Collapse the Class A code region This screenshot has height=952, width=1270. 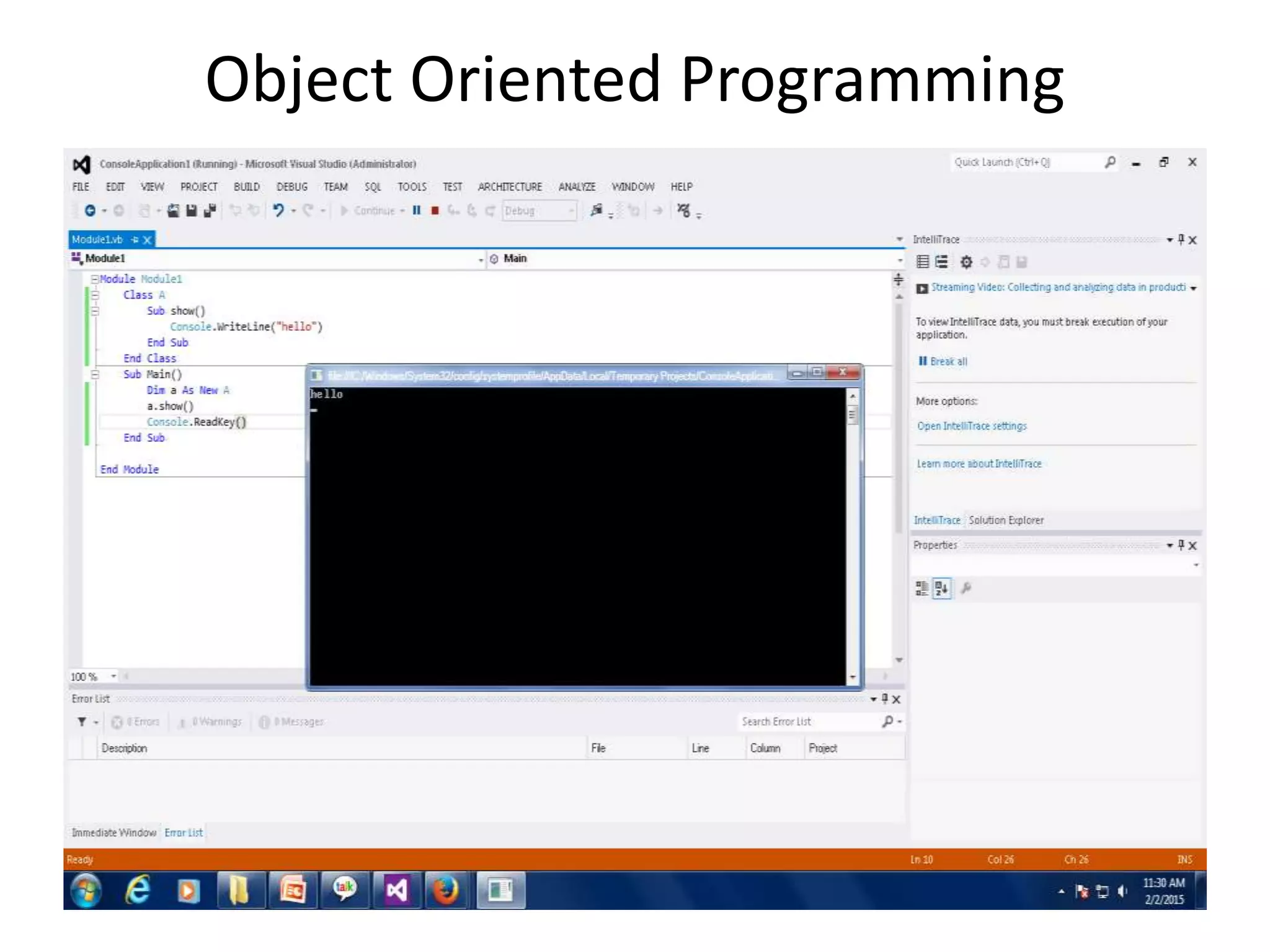click(x=95, y=295)
